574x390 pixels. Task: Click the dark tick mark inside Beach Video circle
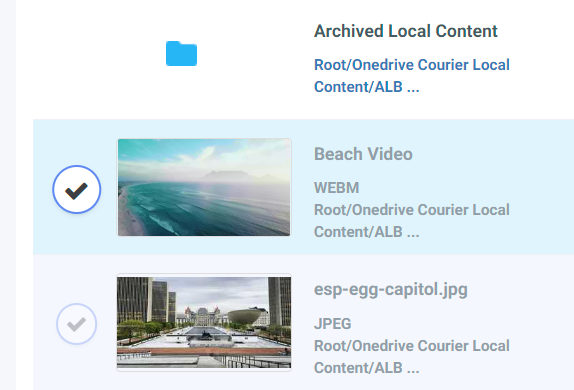pos(77,191)
